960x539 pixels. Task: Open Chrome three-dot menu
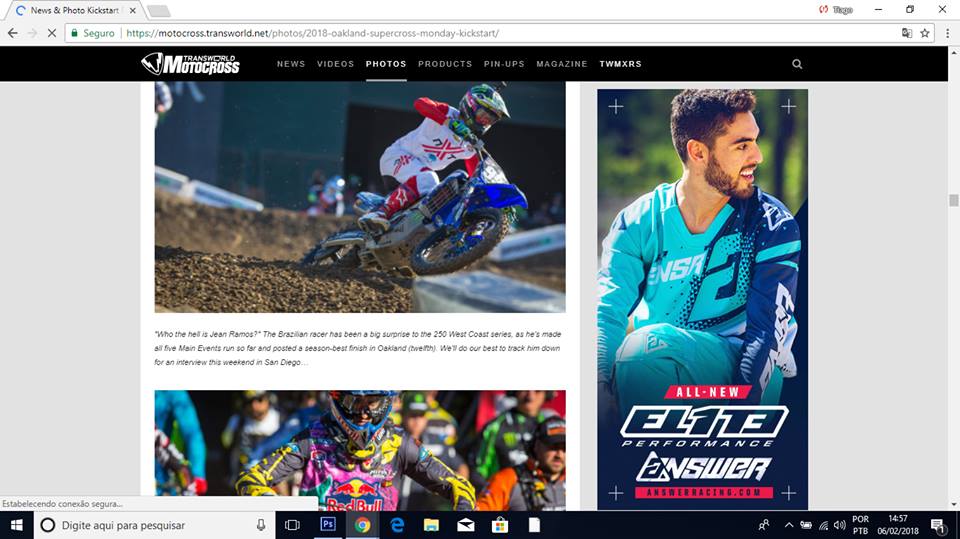(x=947, y=33)
